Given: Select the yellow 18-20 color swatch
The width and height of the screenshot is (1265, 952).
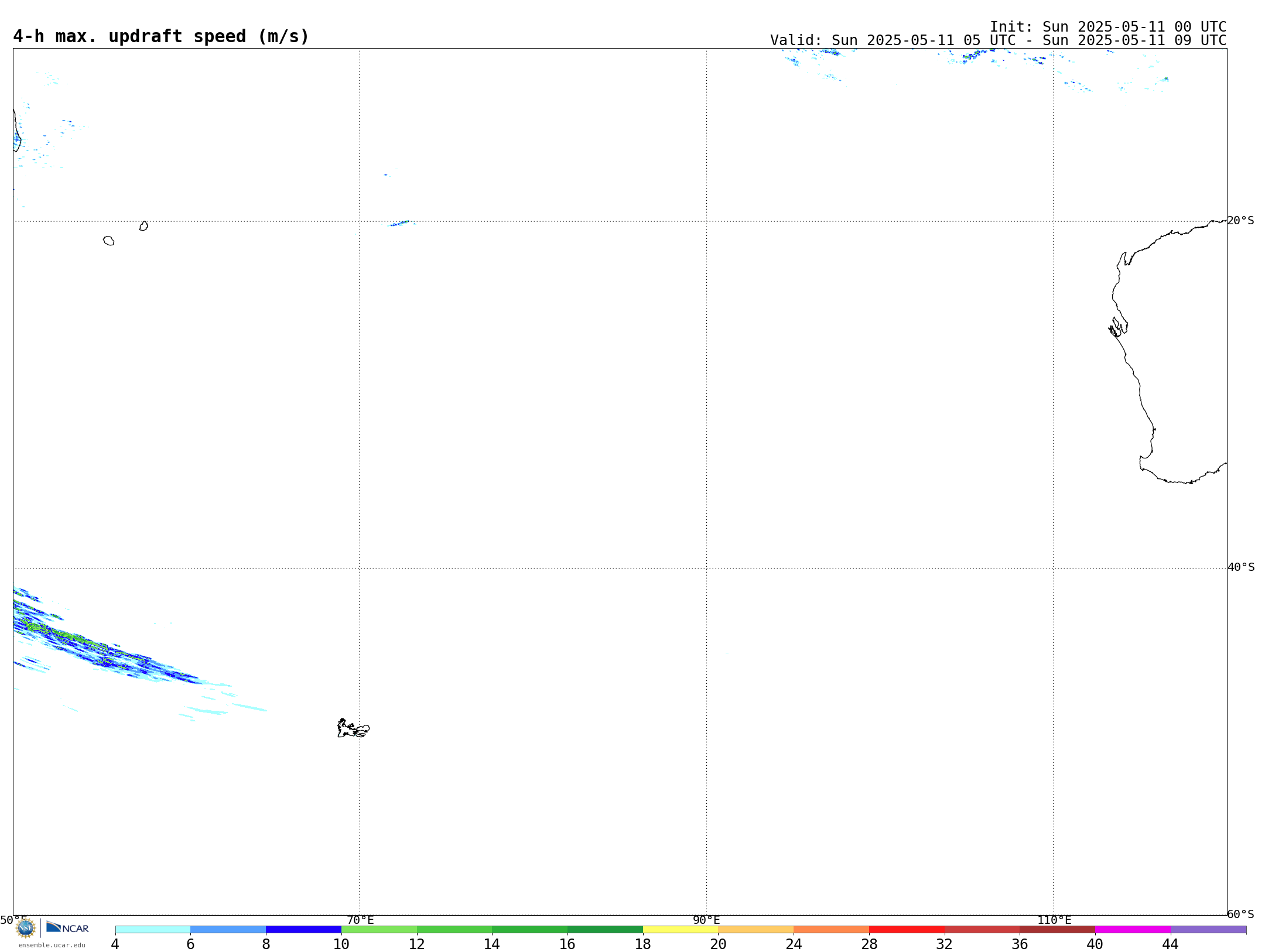Looking at the screenshot, I should [x=681, y=930].
